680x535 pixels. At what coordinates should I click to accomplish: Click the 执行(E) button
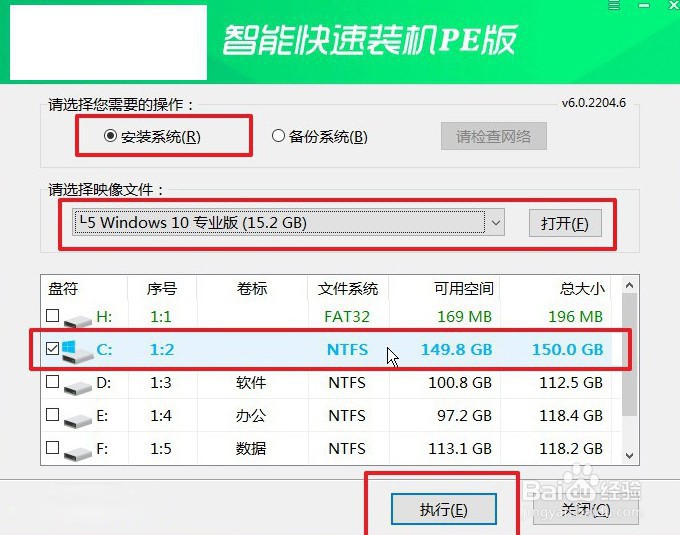pos(444,509)
